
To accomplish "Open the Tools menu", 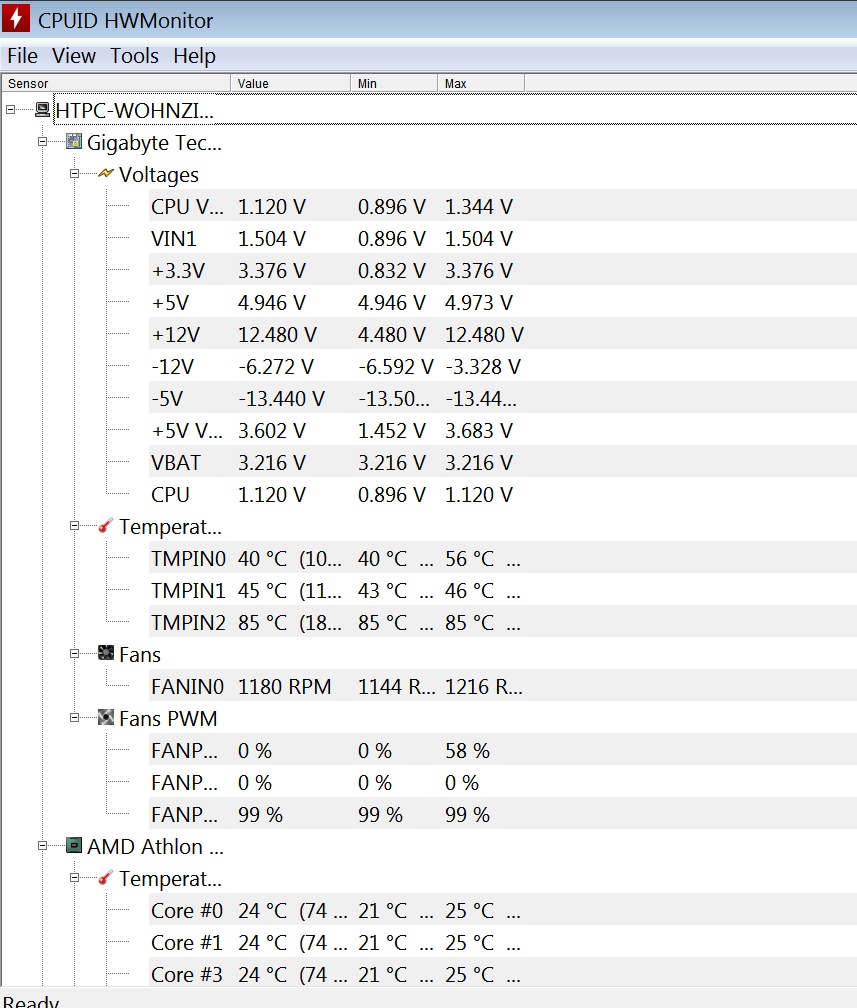I will point(134,56).
